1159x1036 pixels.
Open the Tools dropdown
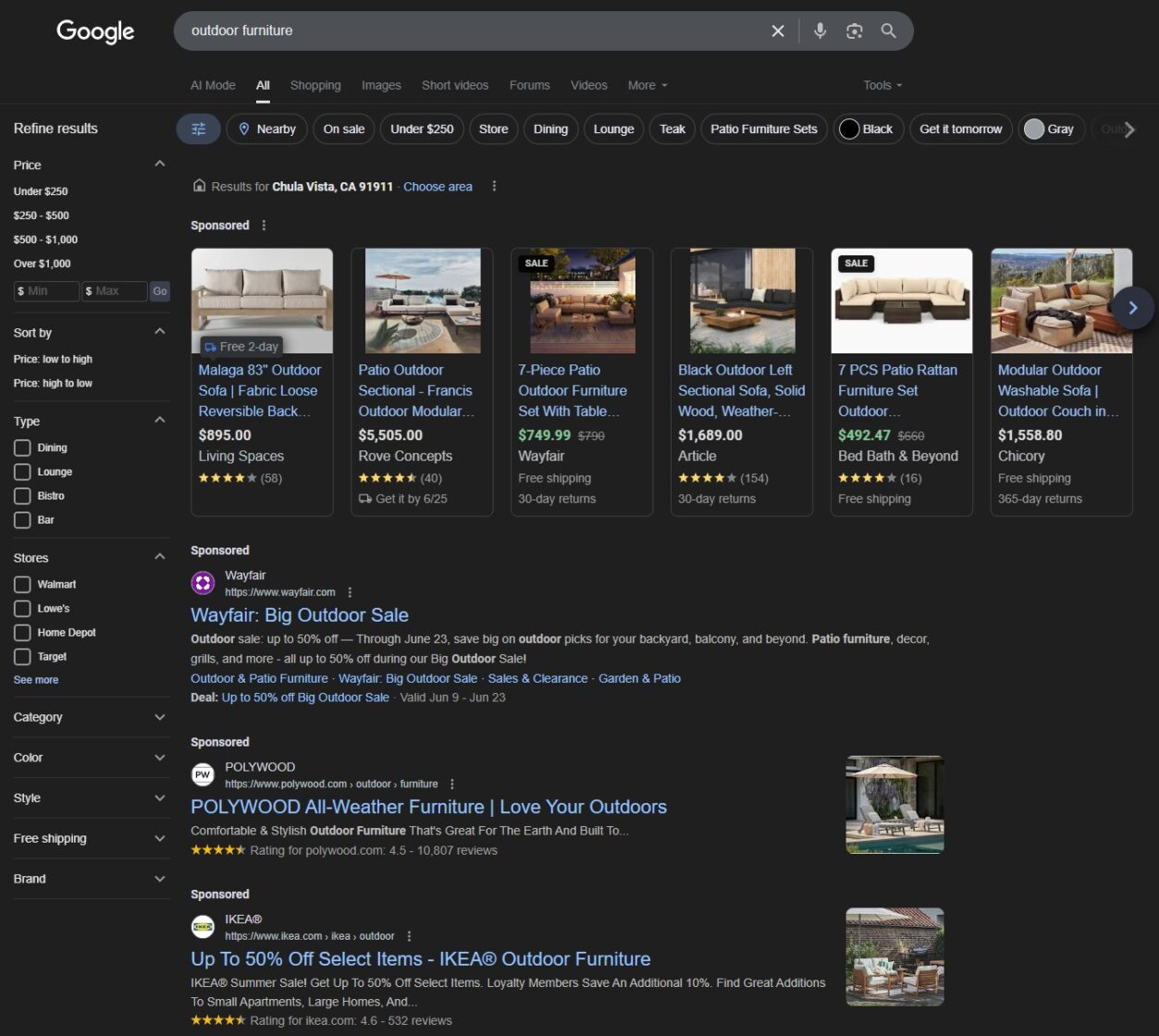pos(882,85)
